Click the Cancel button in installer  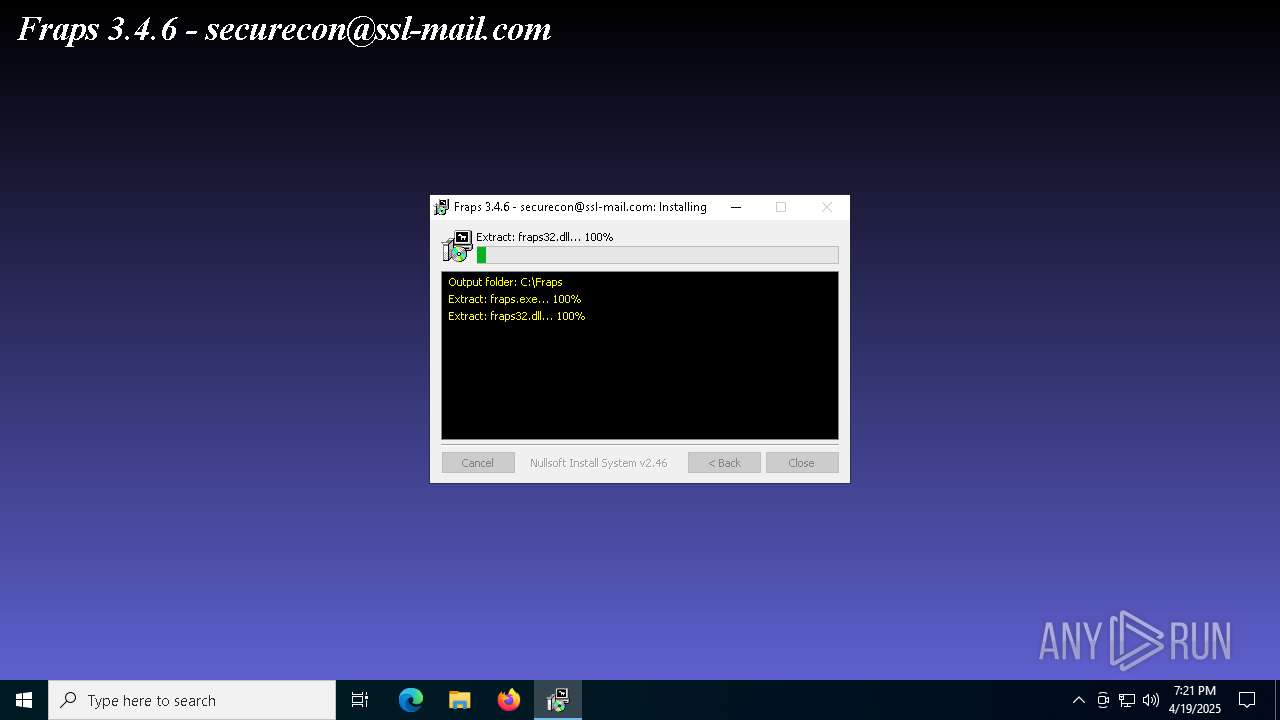click(x=478, y=463)
